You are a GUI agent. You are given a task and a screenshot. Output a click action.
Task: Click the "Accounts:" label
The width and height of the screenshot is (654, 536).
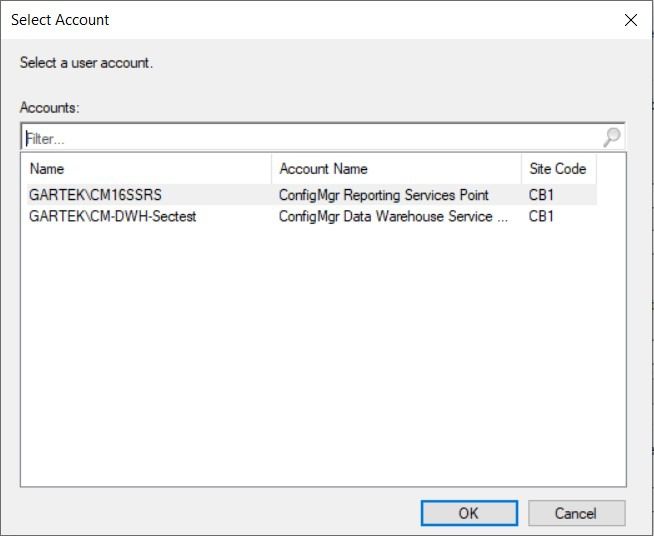click(49, 107)
